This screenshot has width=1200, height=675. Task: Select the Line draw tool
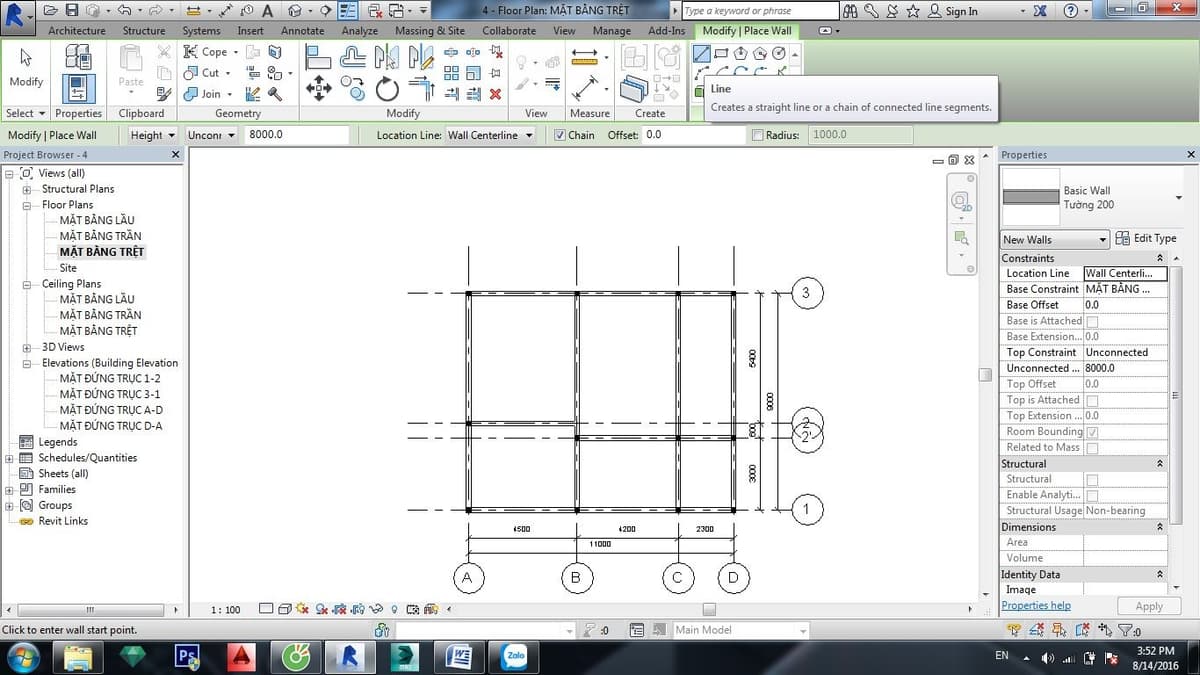click(x=701, y=54)
